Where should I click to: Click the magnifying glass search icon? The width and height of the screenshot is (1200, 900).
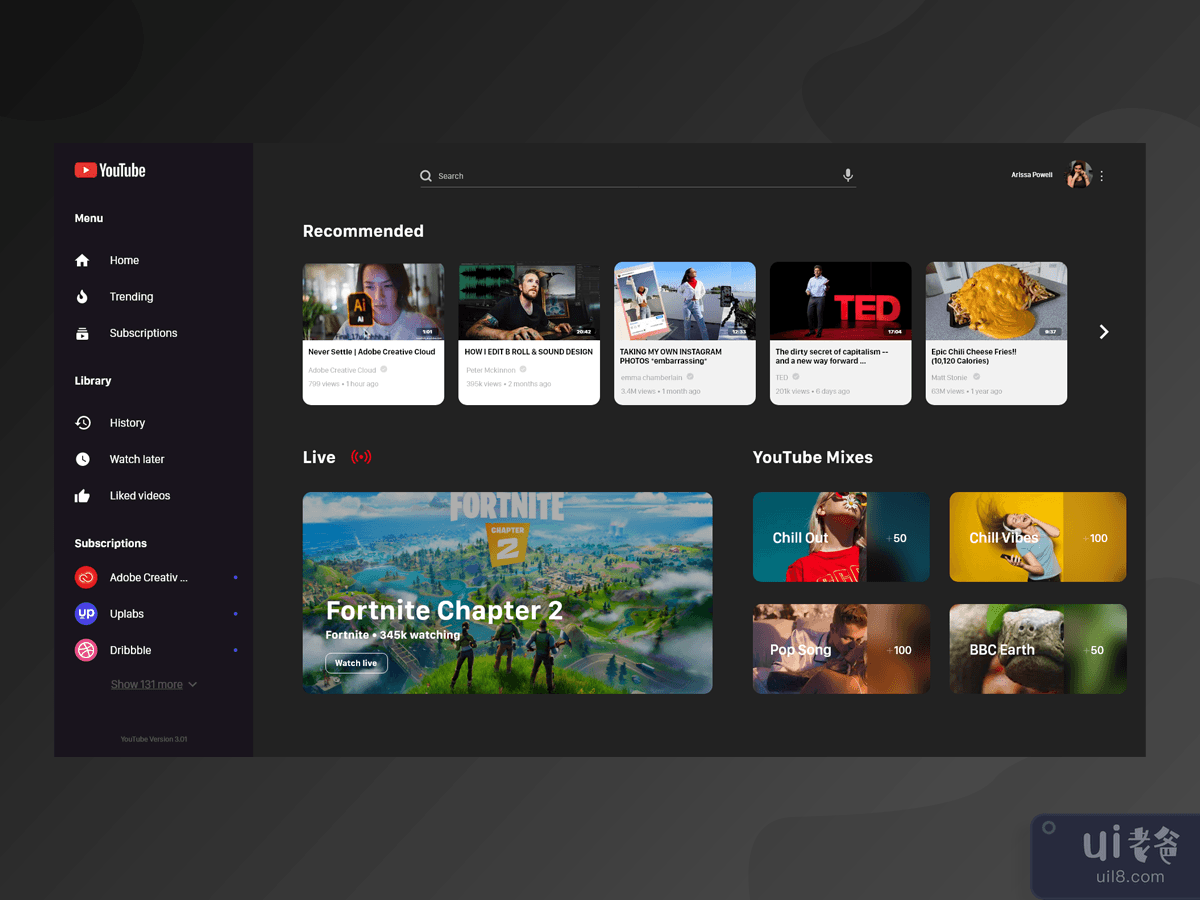pyautogui.click(x=426, y=176)
